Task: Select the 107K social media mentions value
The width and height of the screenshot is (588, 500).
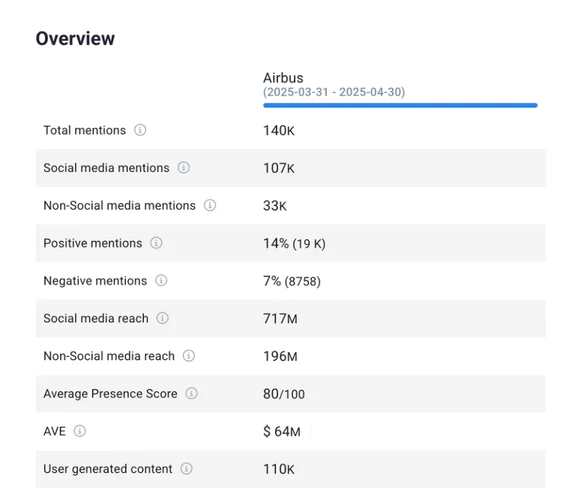Action: click(279, 168)
